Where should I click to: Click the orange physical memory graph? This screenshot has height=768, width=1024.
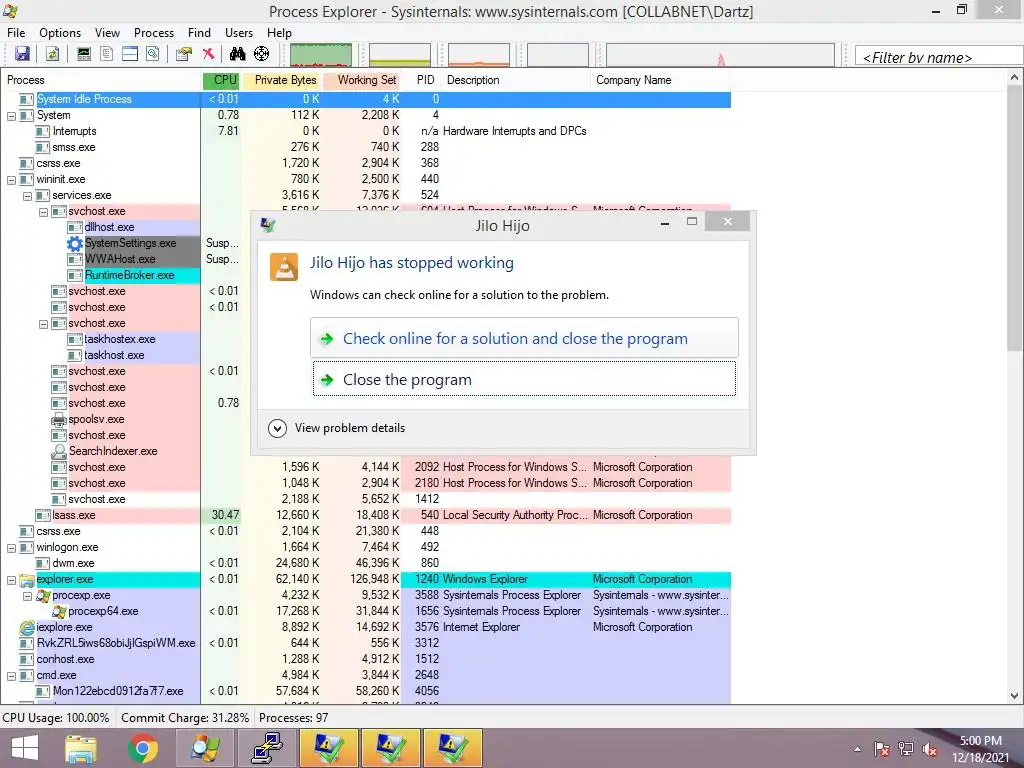(479, 55)
